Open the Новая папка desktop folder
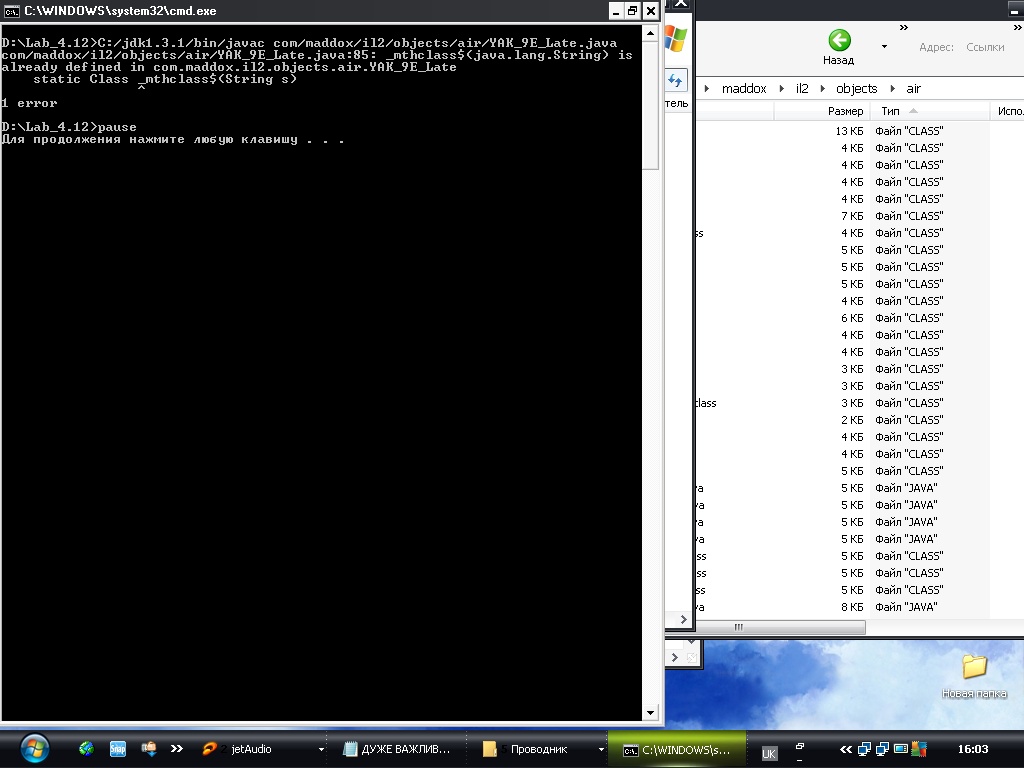This screenshot has width=1024, height=768. tap(974, 676)
